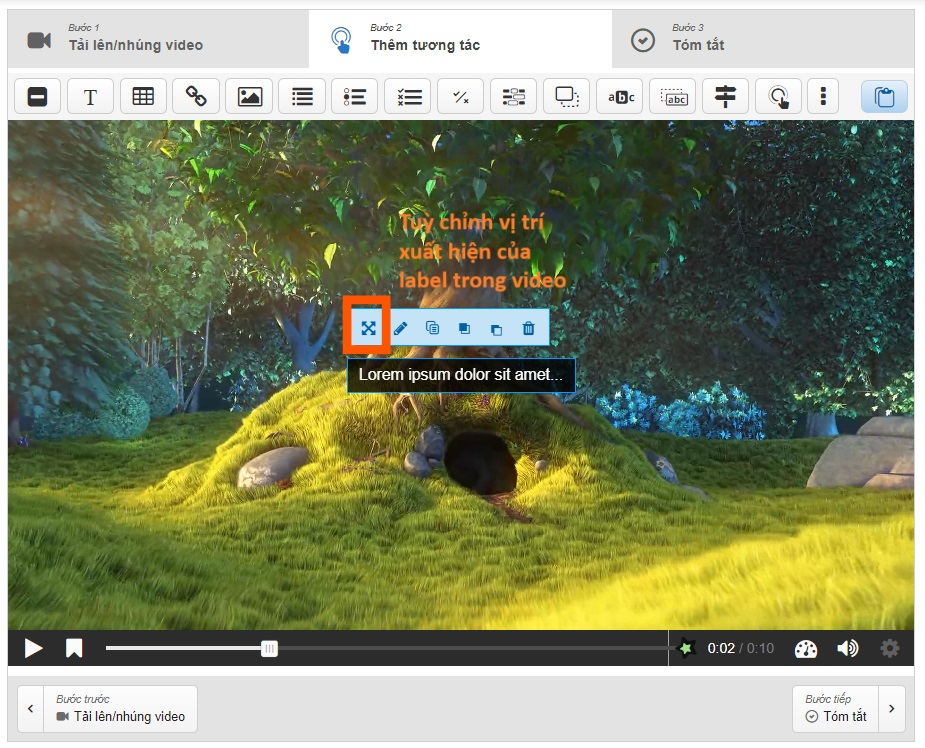The height and width of the screenshot is (748, 925).
Task: Click the move icon on the label toolbar
Action: point(368,328)
